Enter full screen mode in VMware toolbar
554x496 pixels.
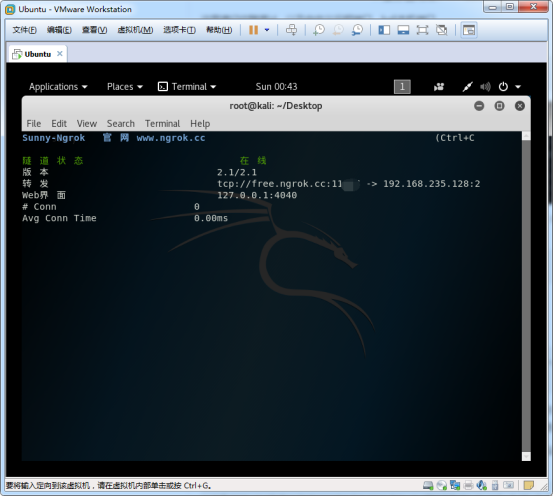[x=422, y=30]
